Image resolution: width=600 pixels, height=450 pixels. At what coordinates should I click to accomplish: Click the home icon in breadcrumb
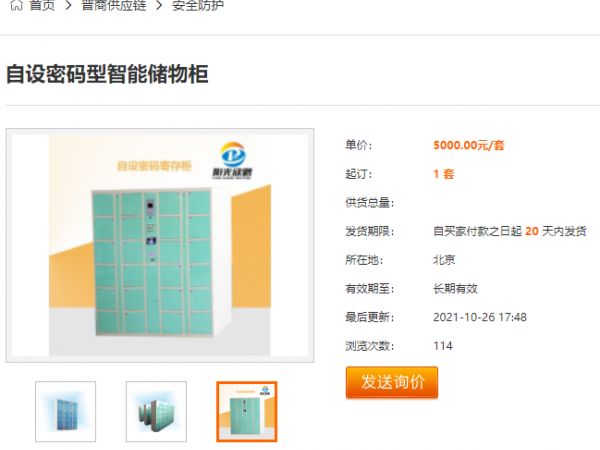click(x=16, y=5)
